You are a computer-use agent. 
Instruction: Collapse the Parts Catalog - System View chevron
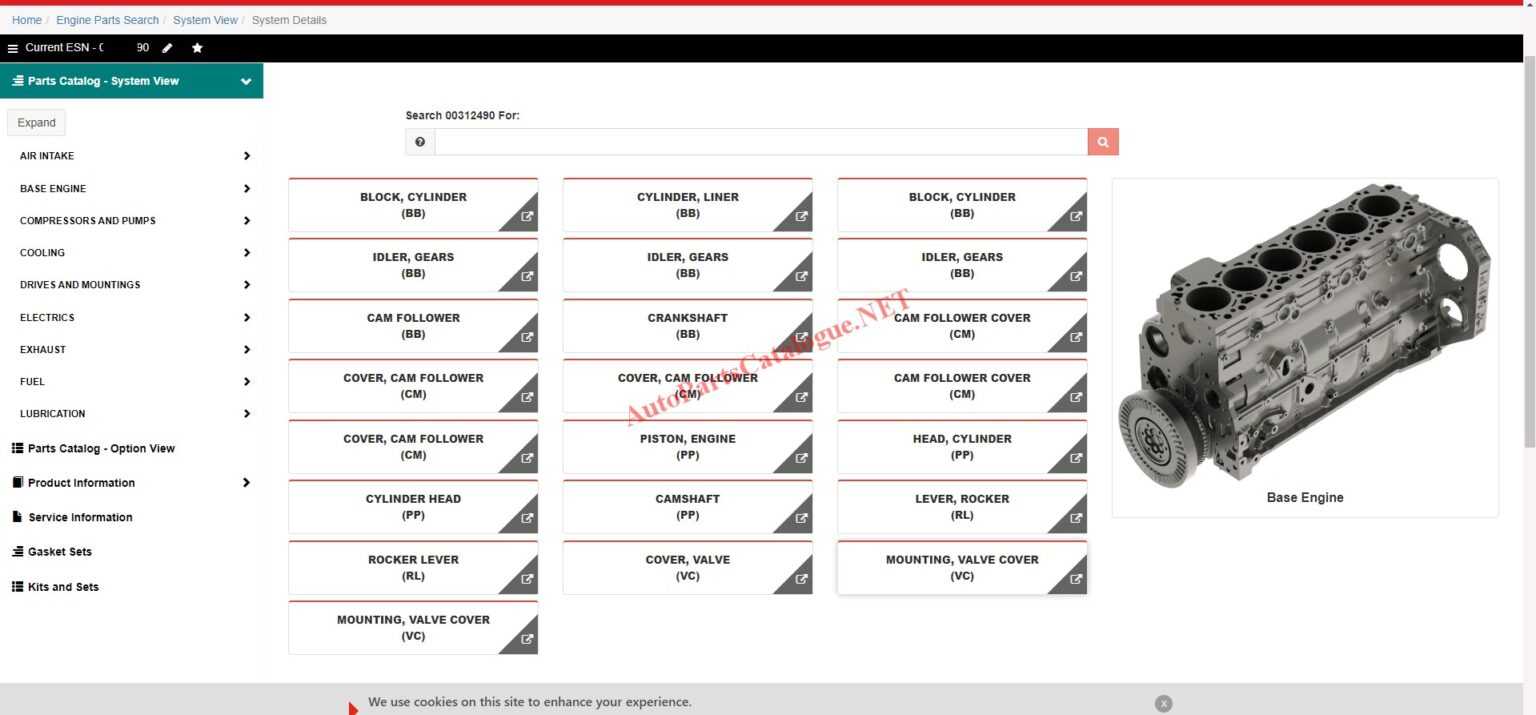pos(246,81)
